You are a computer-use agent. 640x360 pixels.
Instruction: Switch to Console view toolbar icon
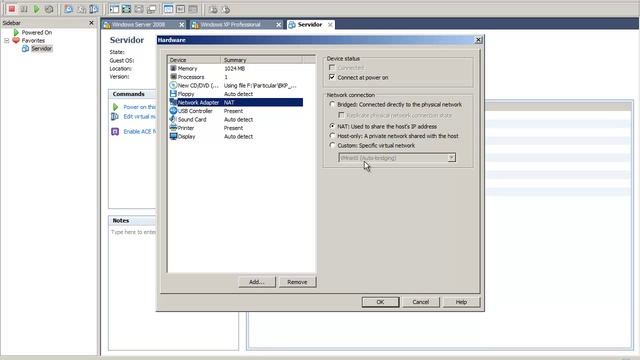click(180, 9)
